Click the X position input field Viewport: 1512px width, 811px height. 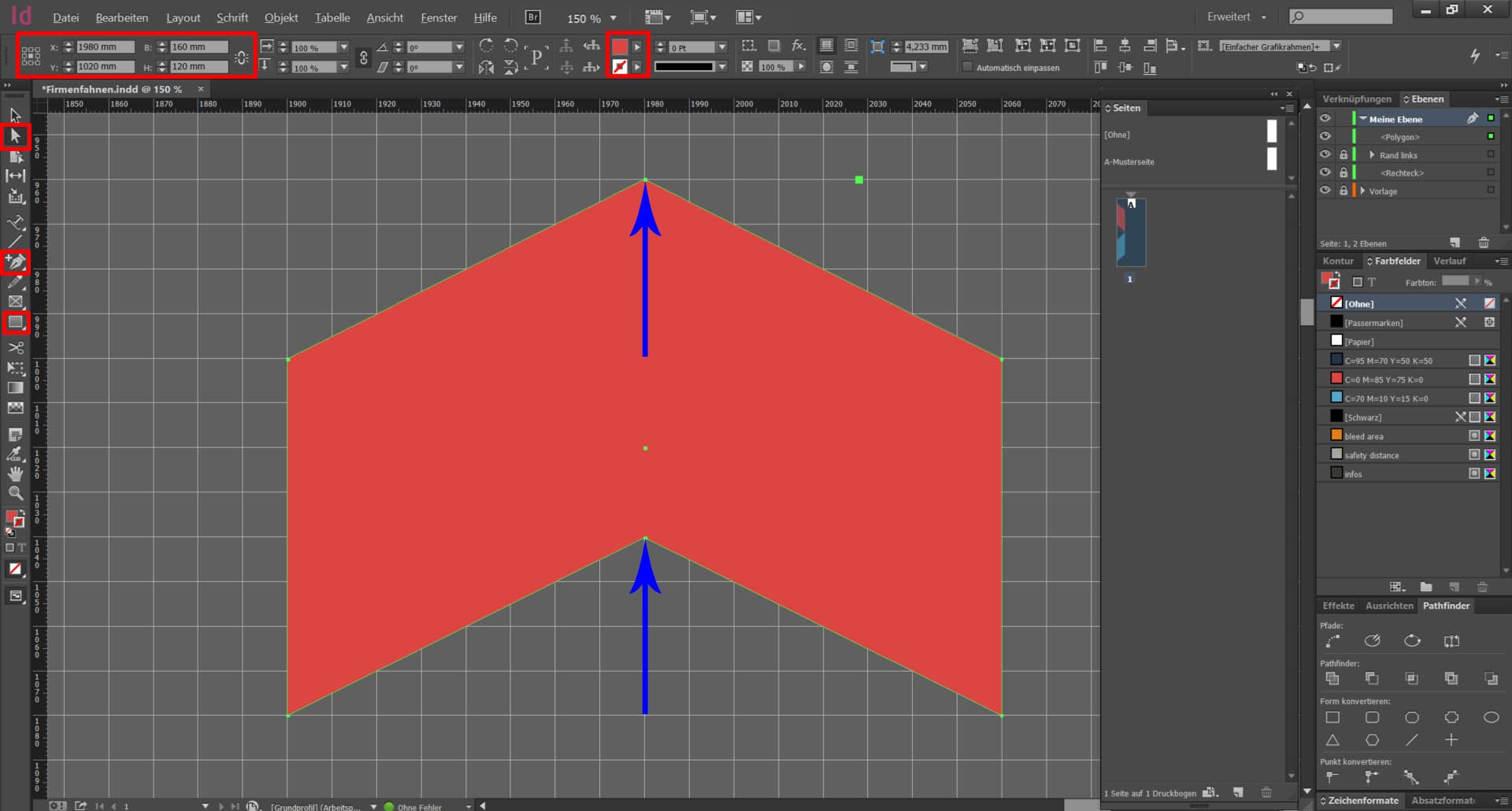pos(104,47)
